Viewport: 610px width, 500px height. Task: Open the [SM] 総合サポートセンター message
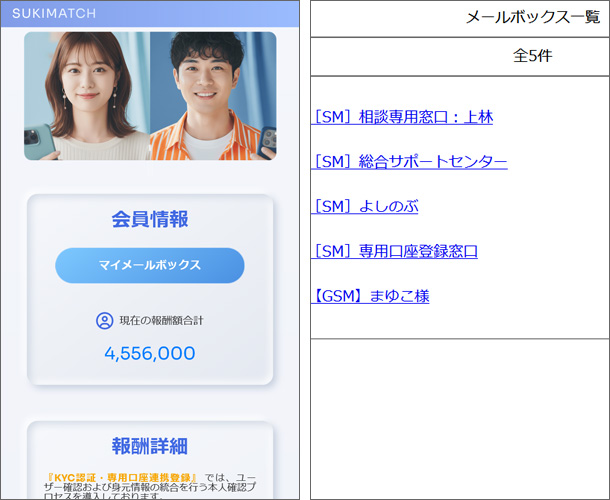(409, 162)
